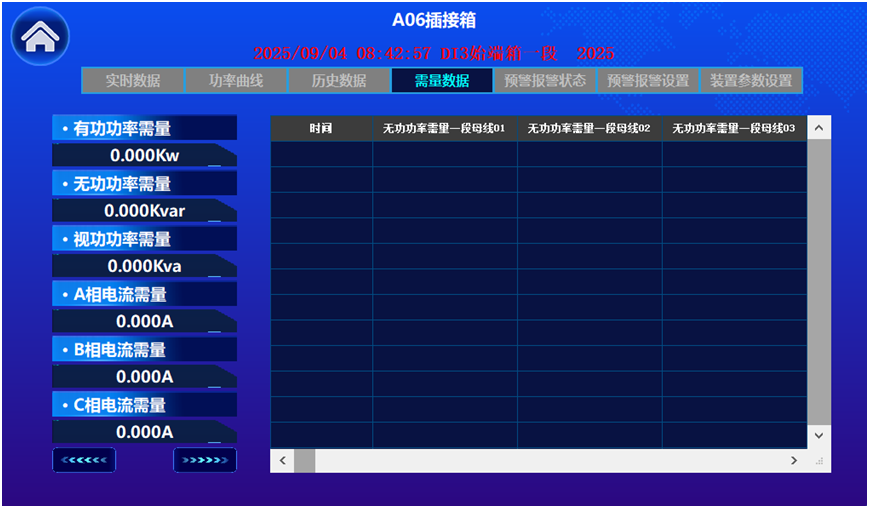
Task: Click the 时间 column header
Action: pyautogui.click(x=321, y=129)
